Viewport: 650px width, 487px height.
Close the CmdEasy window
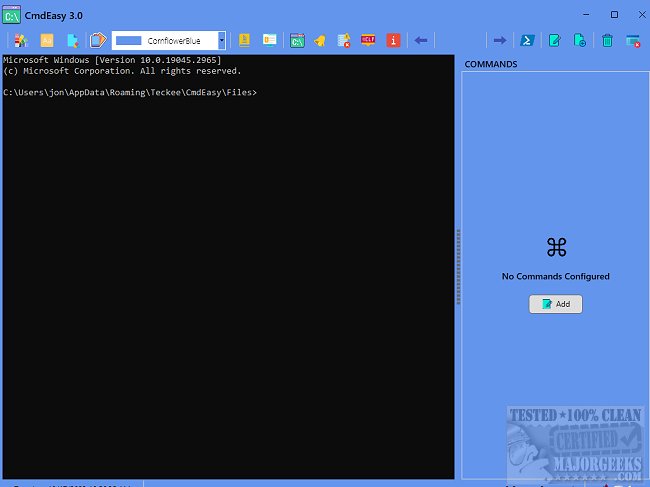click(x=642, y=15)
